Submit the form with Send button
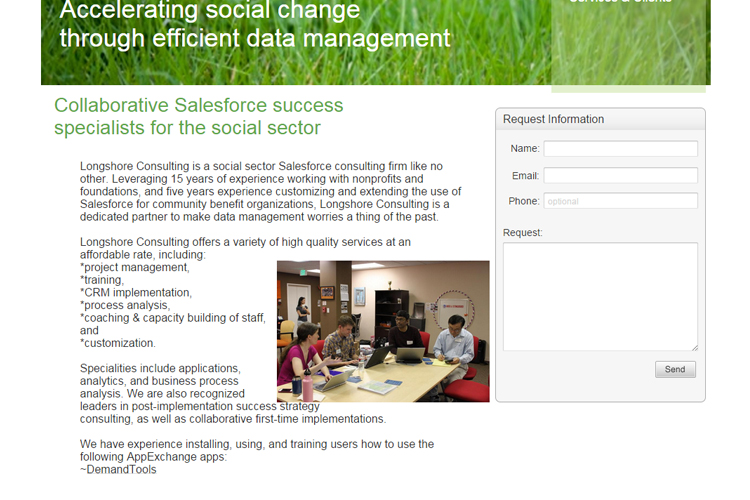The image size is (750, 500). (675, 369)
